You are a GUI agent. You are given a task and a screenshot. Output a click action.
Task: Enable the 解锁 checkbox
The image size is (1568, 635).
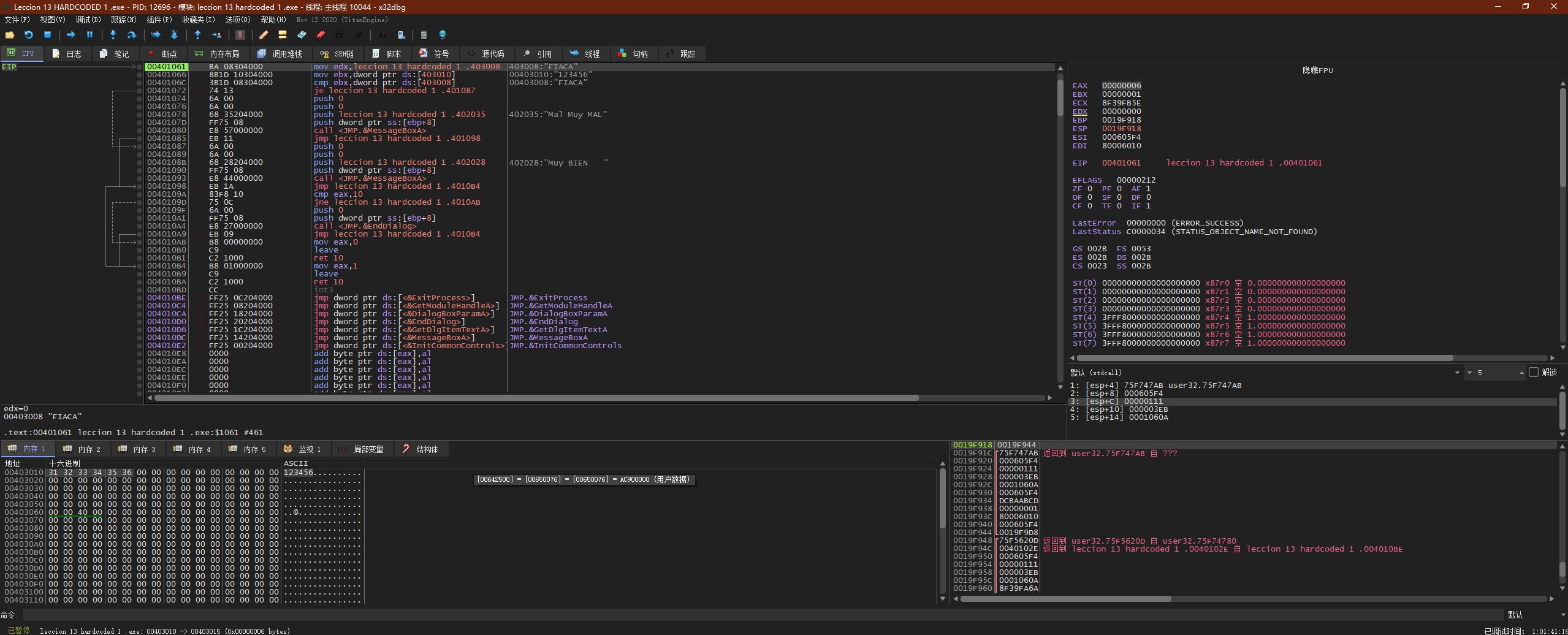pyautogui.click(x=1533, y=372)
